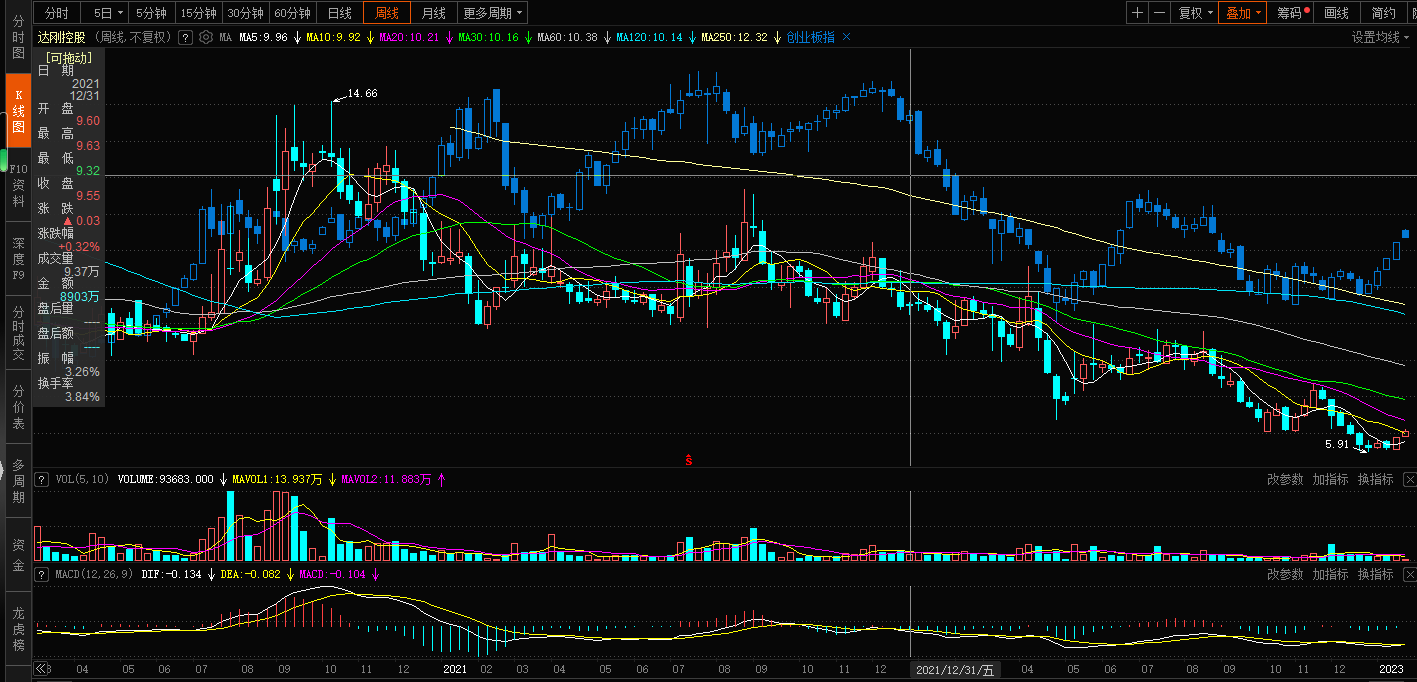
Task: Toggle the 筹码 chip distribution panel
Action: (1291, 13)
